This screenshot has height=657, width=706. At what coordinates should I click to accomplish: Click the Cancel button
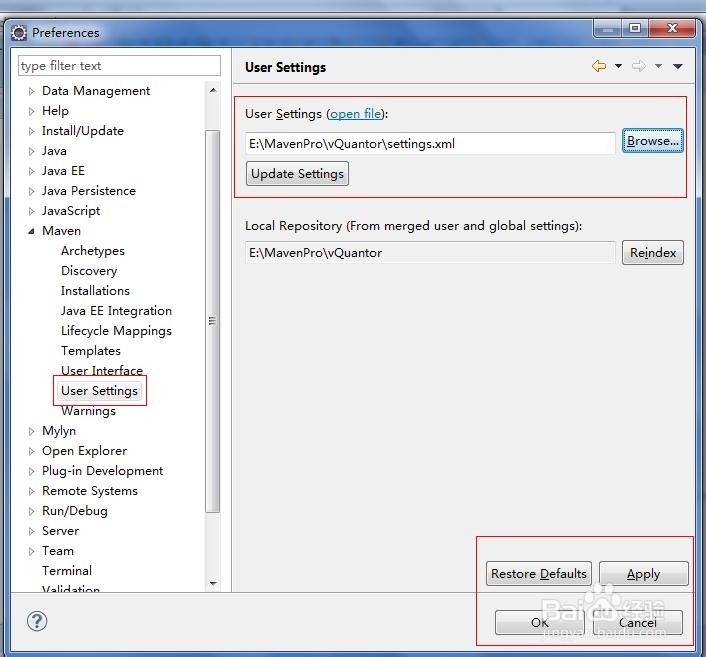click(x=638, y=622)
